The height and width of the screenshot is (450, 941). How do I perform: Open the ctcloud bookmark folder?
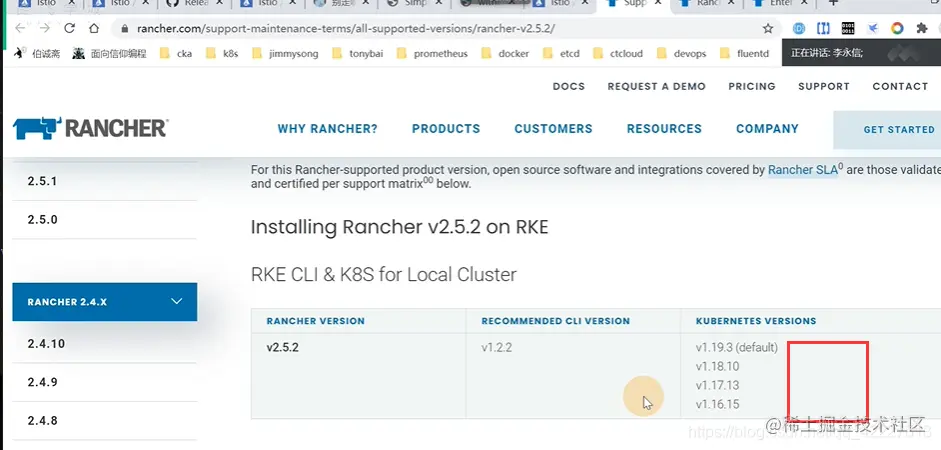point(618,53)
